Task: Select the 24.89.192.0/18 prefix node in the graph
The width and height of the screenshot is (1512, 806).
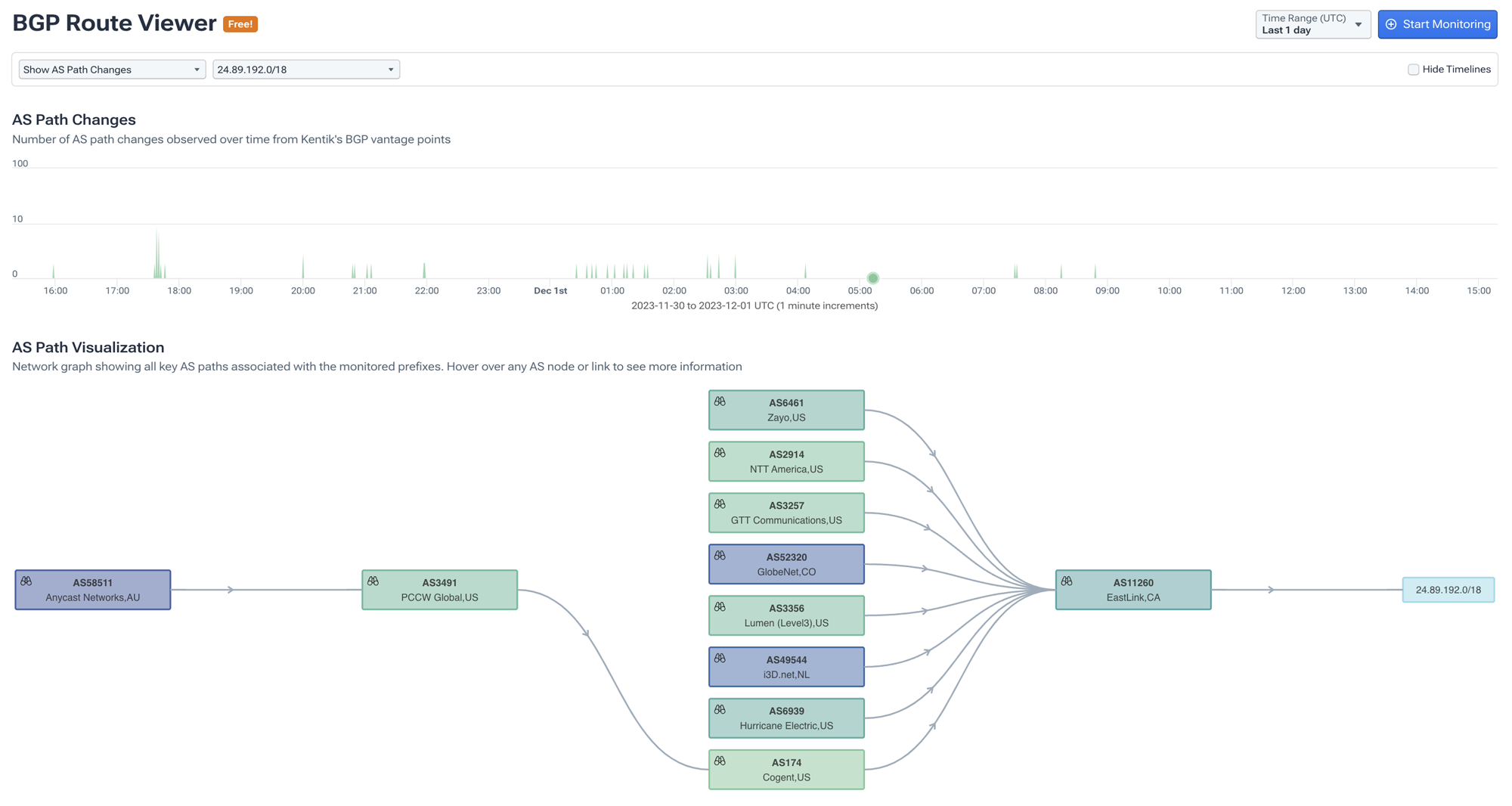Action: 1448,590
